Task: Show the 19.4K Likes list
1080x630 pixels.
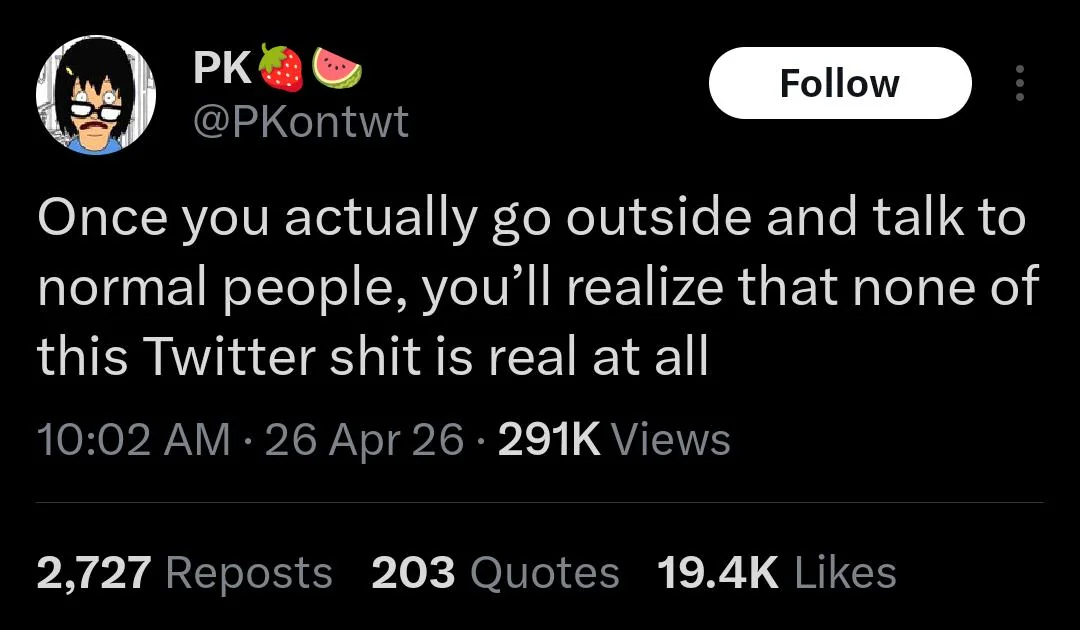Action: [x=776, y=573]
